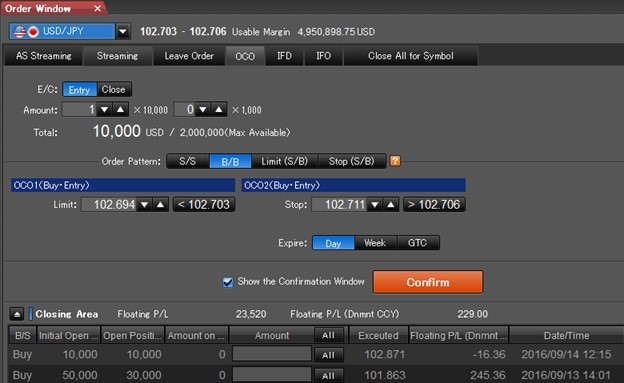Set expiry to Week
This screenshot has width=624, height=383.
coord(375,243)
